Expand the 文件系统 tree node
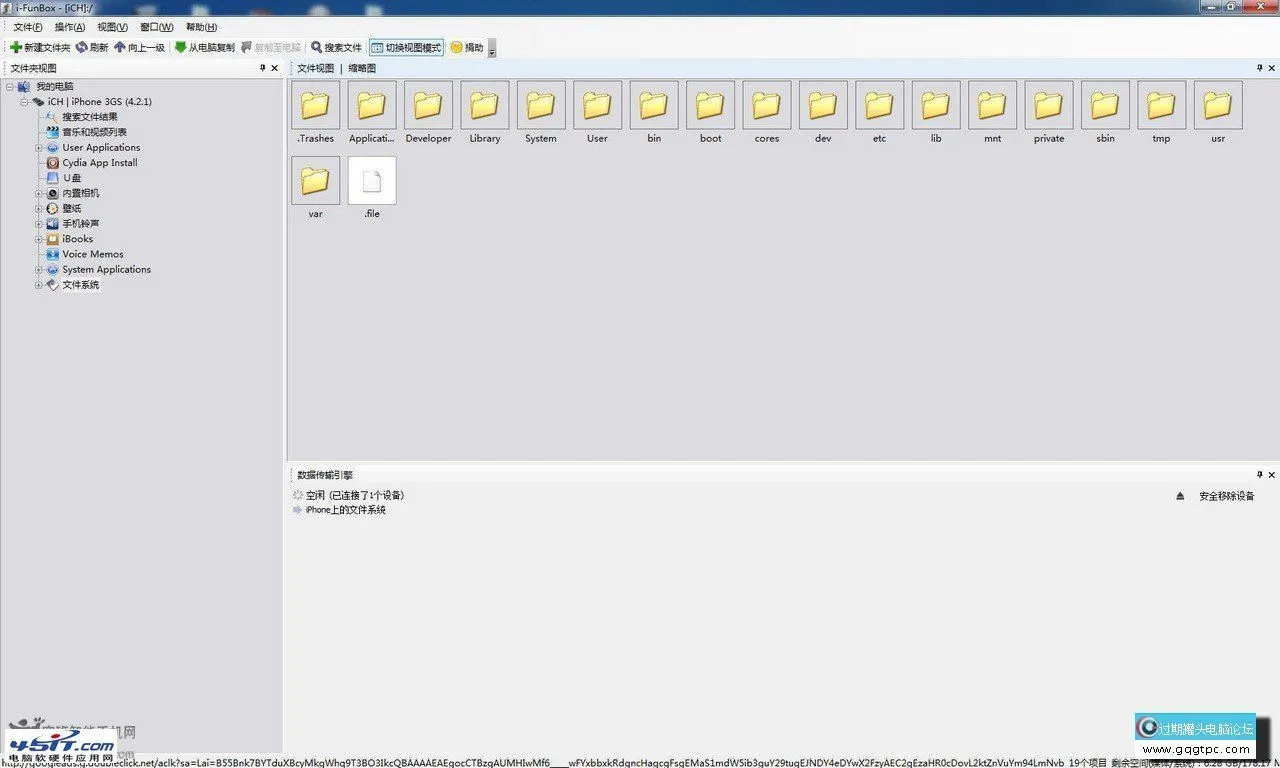The height and width of the screenshot is (768, 1280). (x=39, y=285)
